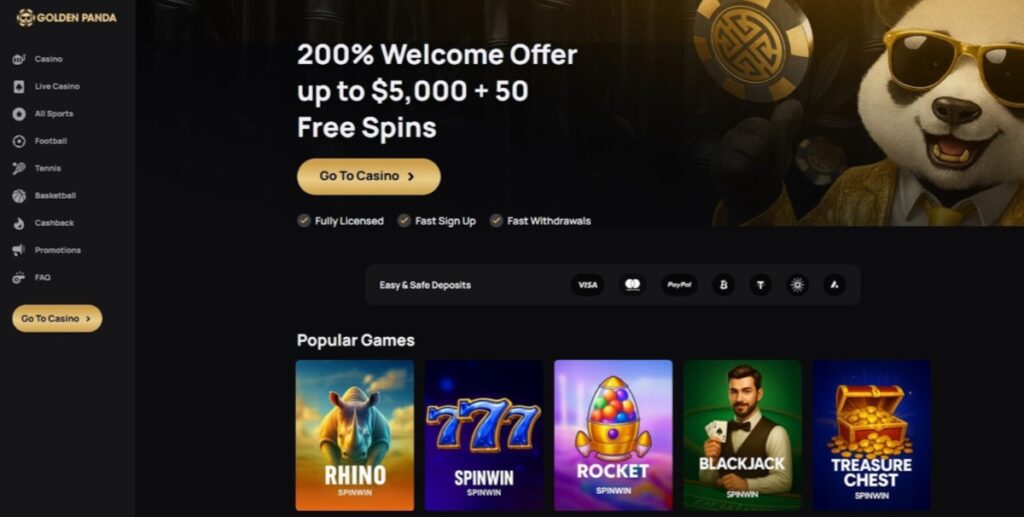This screenshot has width=1024, height=517.
Task: Click the Golden Panda logo
Action: 67,18
